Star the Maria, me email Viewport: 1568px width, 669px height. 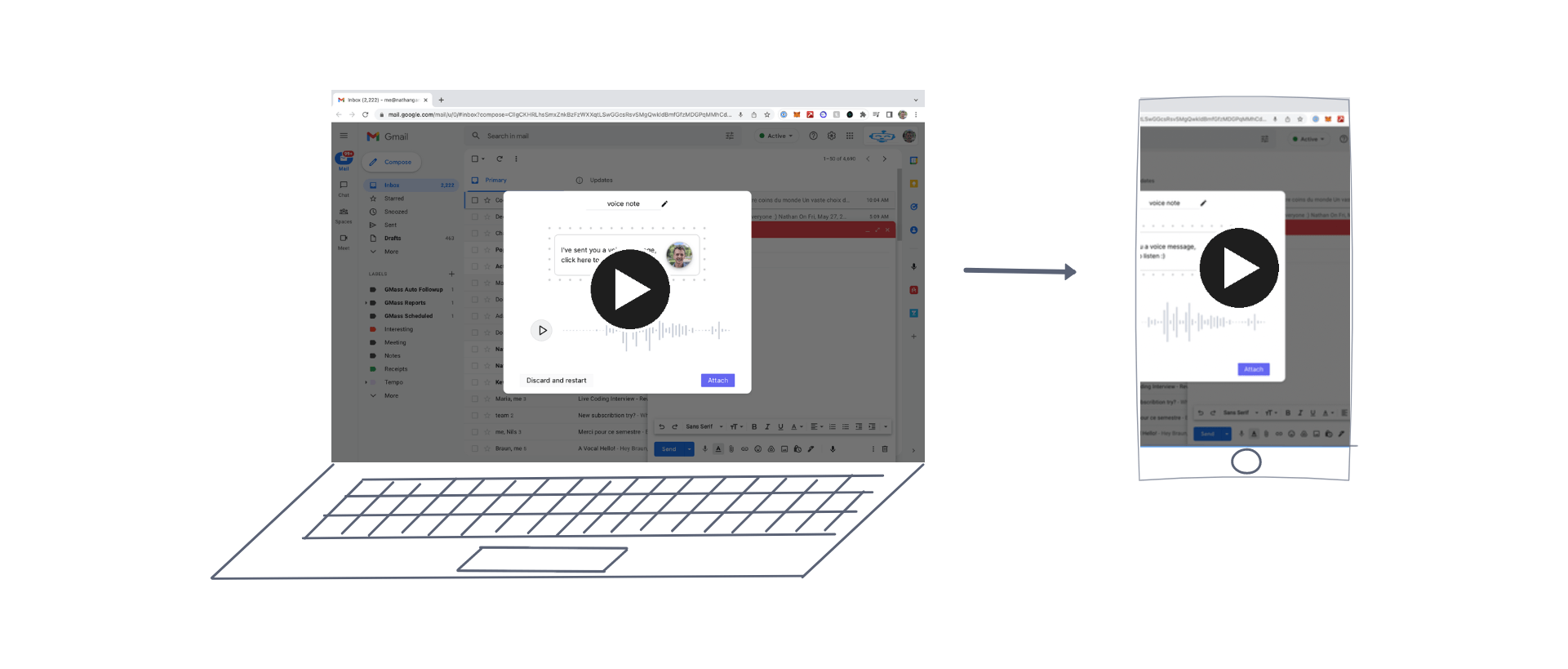(486, 399)
